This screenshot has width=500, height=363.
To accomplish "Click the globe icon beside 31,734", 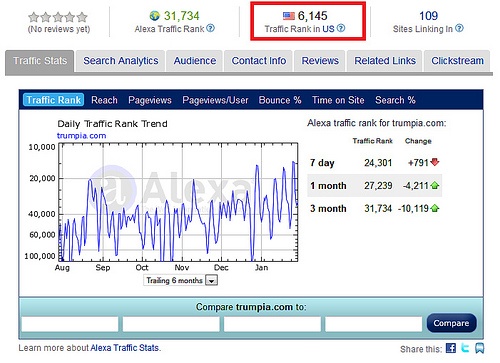I will point(155,16).
